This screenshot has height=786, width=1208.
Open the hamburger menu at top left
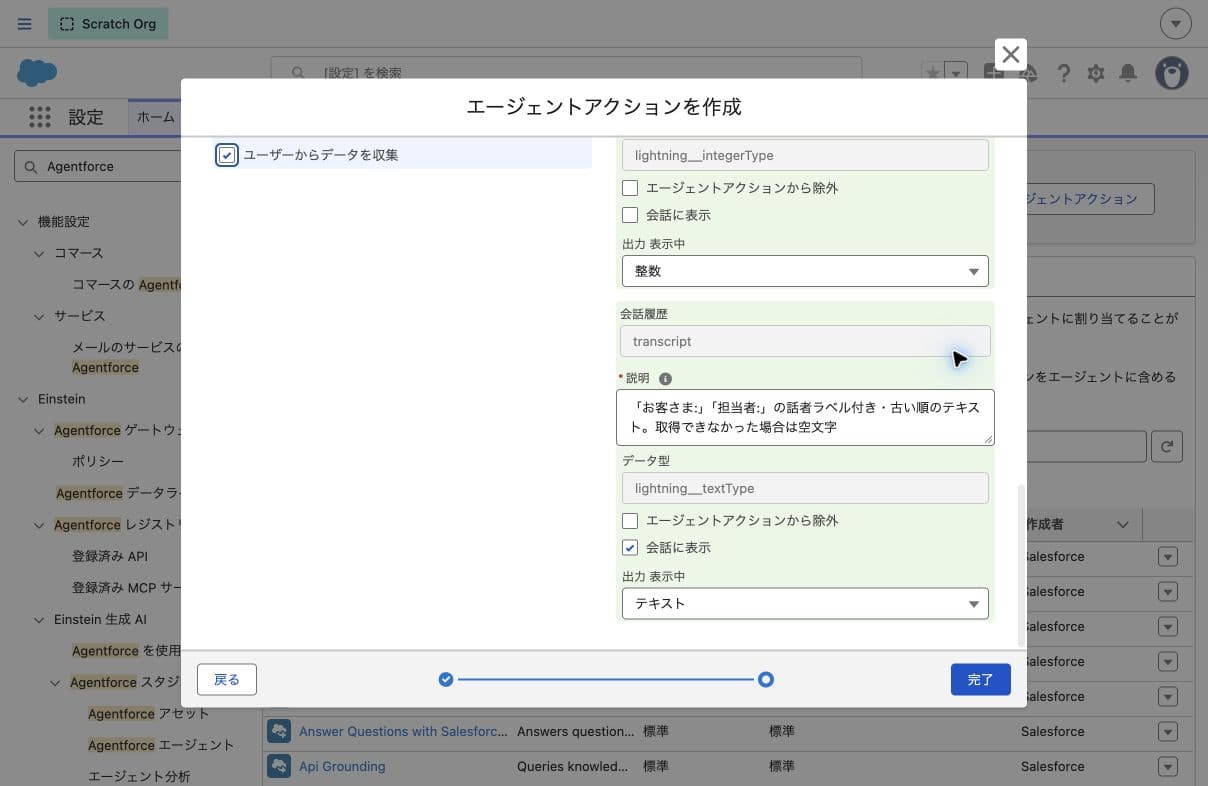(24, 24)
